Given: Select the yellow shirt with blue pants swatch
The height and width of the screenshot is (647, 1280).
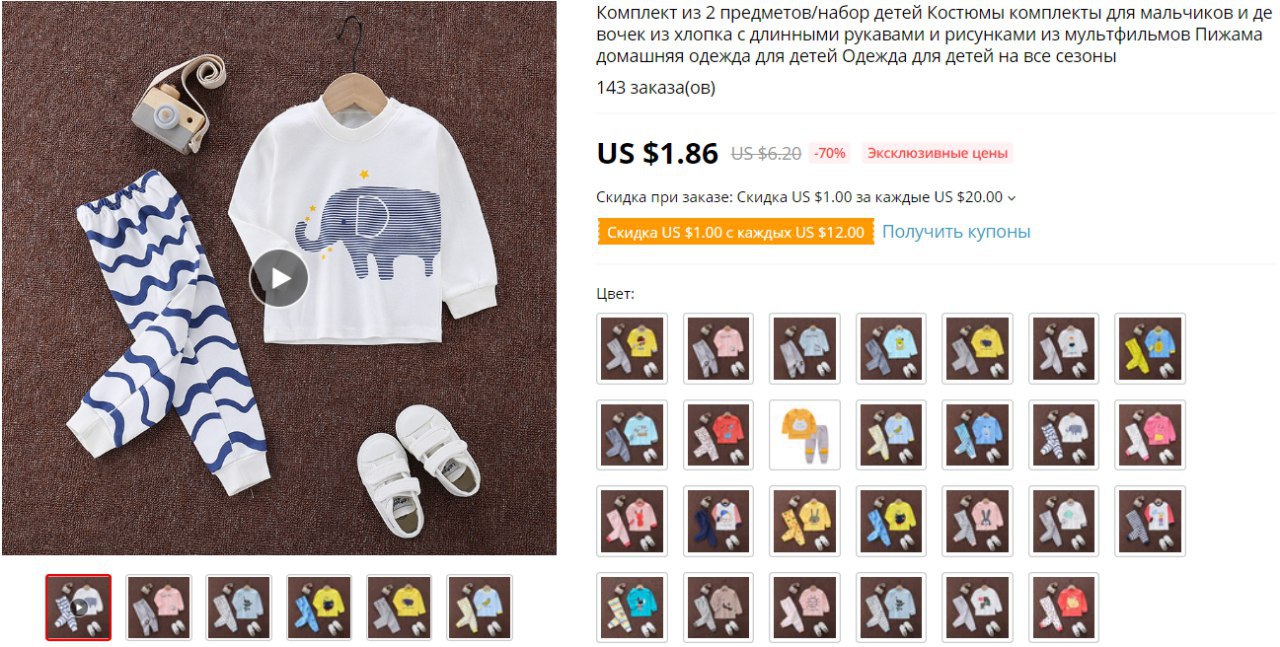Looking at the screenshot, I should point(892,521).
